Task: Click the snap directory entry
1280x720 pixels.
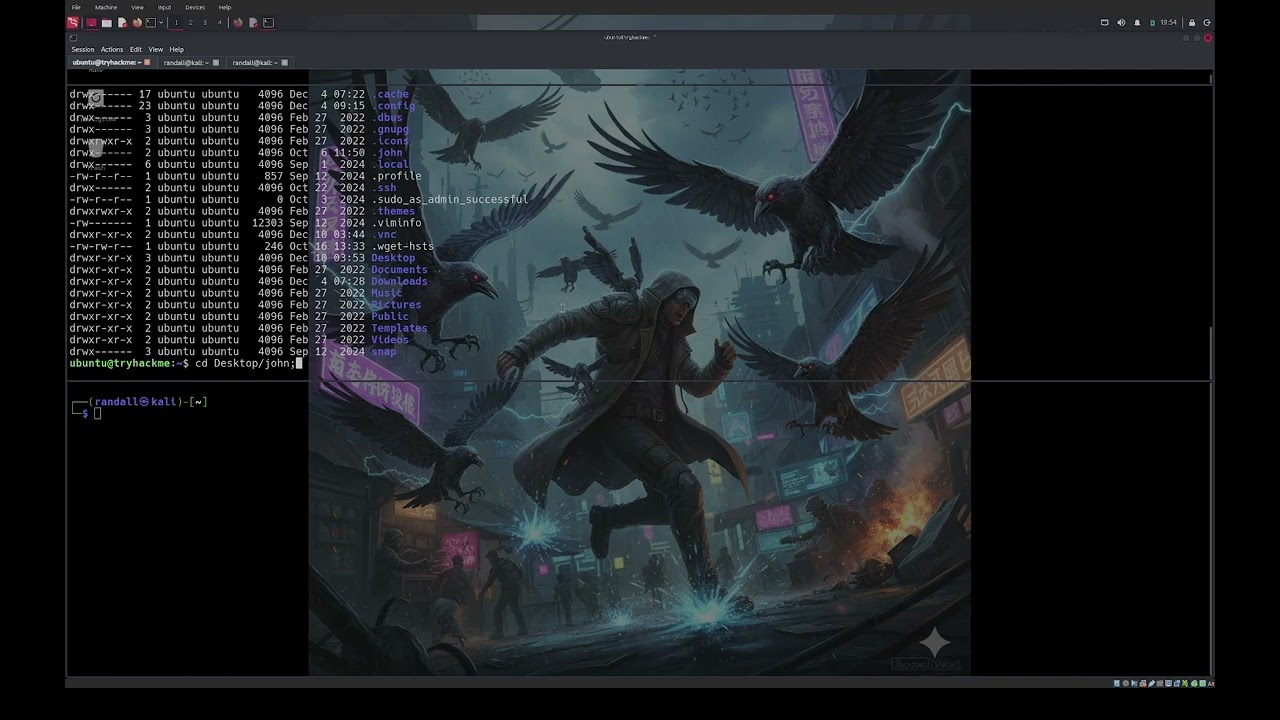Action: pos(384,352)
